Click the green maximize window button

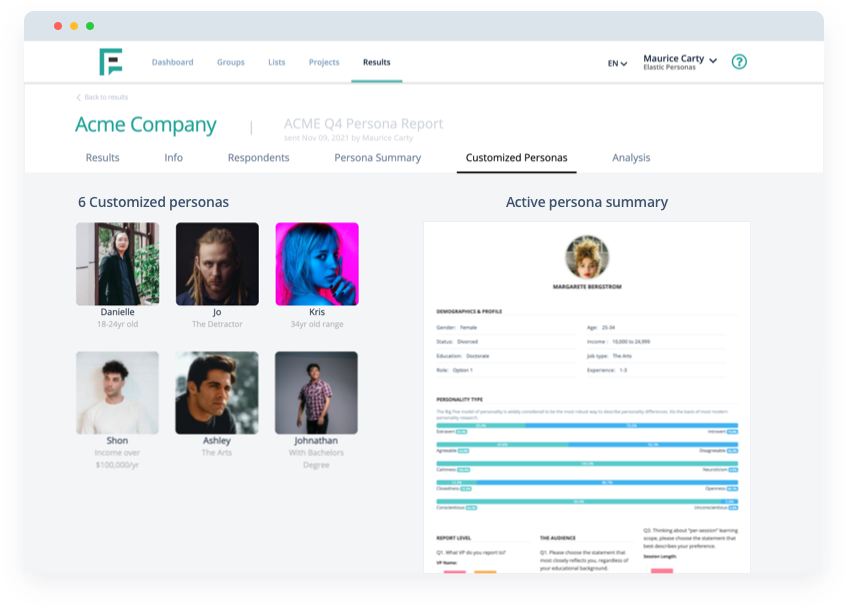[90, 26]
